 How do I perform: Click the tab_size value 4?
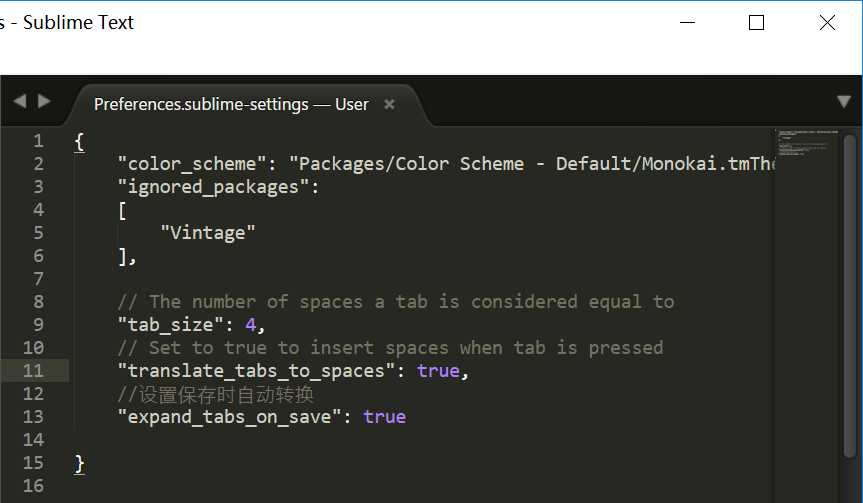(x=251, y=325)
